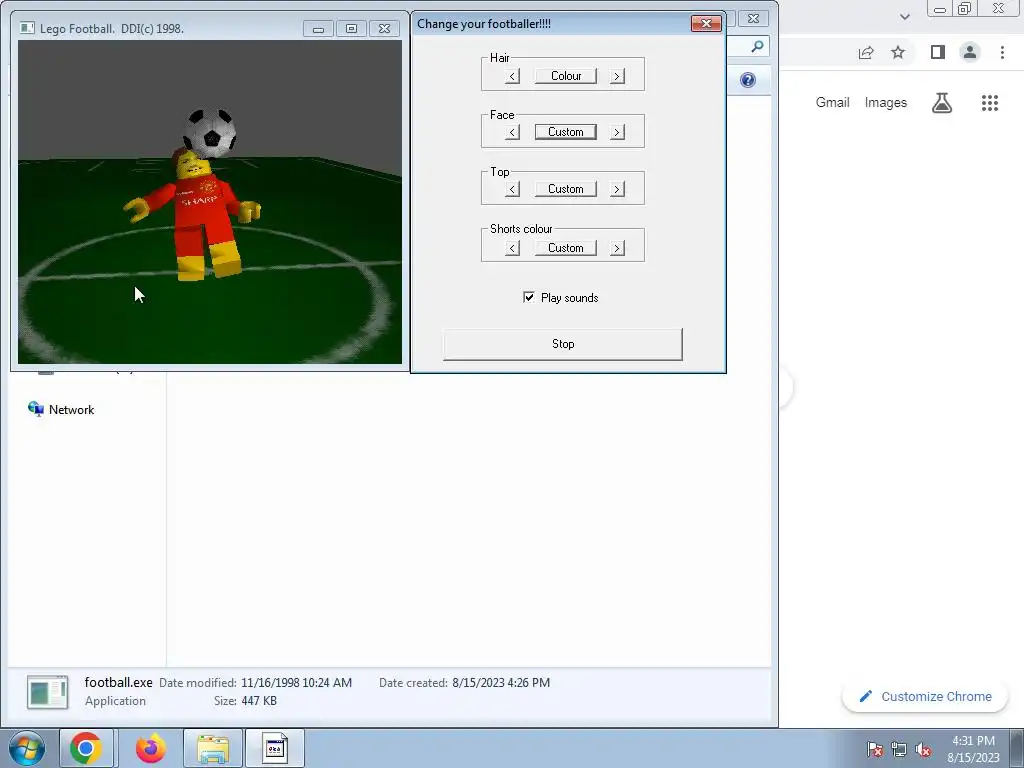The width and height of the screenshot is (1024, 768).
Task: Click the next Top arrow button
Action: pyautogui.click(x=617, y=189)
